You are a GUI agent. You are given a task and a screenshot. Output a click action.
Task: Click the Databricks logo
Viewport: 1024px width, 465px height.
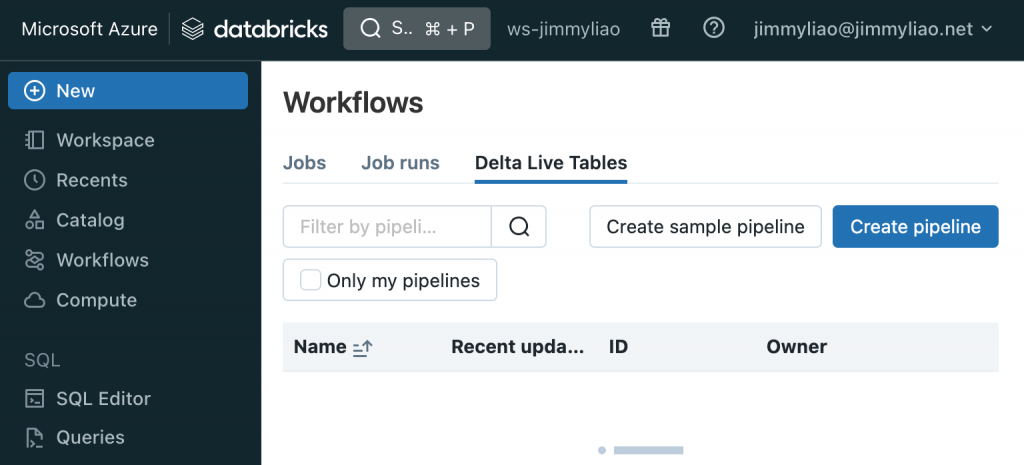255,29
